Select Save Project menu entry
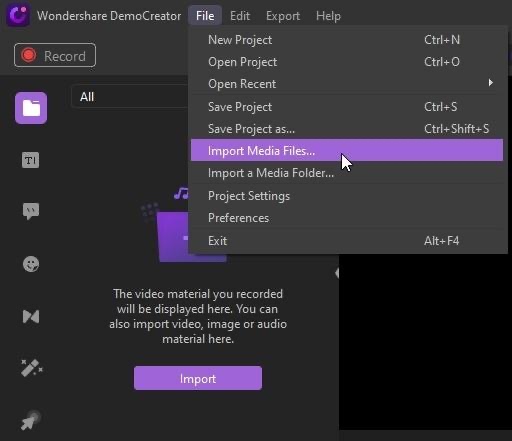The width and height of the screenshot is (512, 441). (x=347, y=107)
